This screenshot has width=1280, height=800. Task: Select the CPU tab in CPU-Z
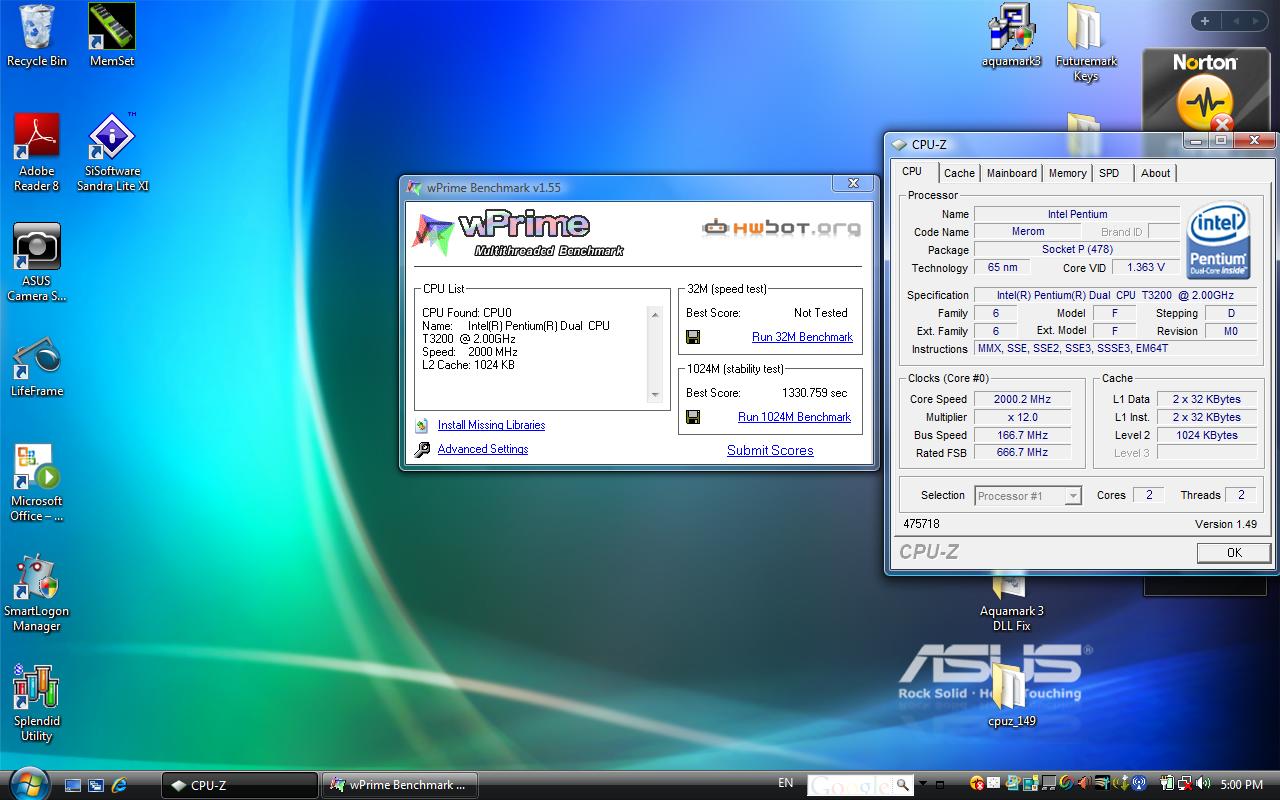click(912, 171)
